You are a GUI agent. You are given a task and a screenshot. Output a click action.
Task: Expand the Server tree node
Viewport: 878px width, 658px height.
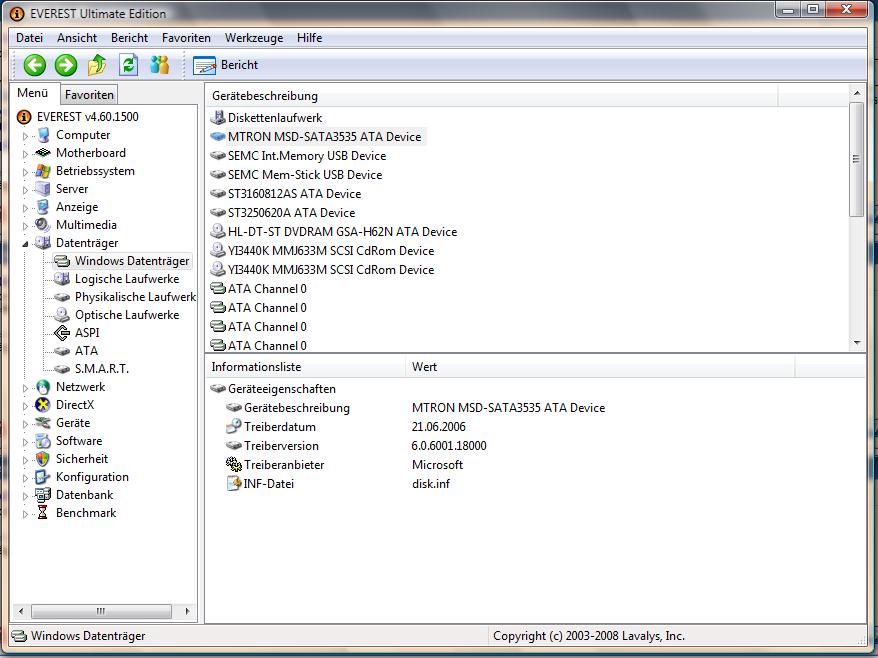25,190
